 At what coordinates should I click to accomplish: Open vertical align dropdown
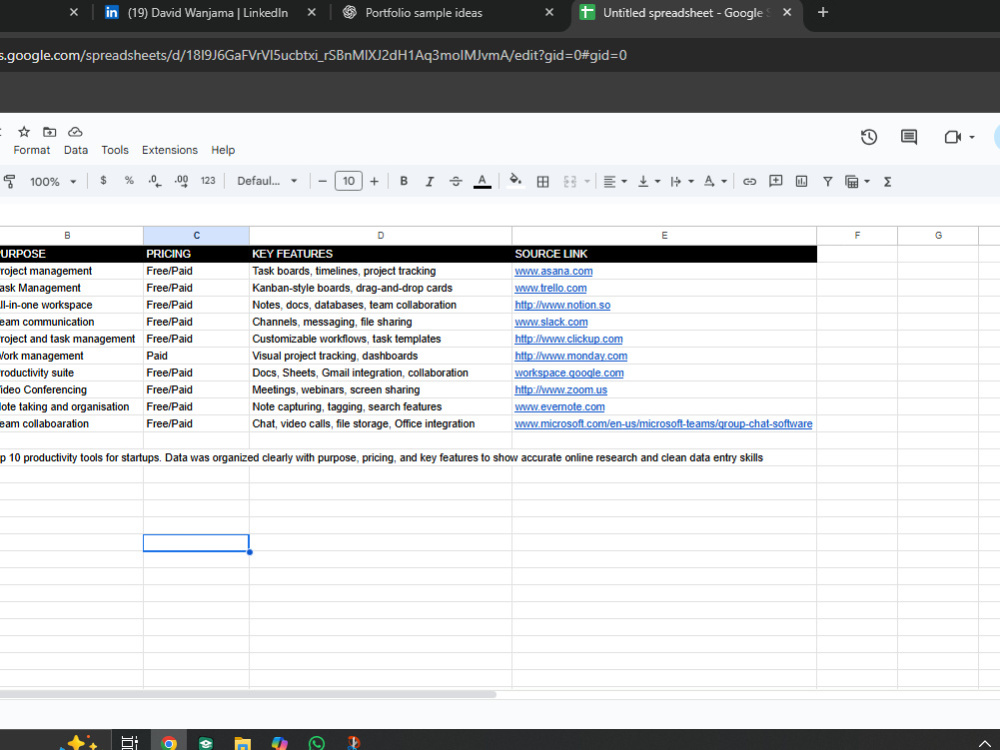pos(649,182)
